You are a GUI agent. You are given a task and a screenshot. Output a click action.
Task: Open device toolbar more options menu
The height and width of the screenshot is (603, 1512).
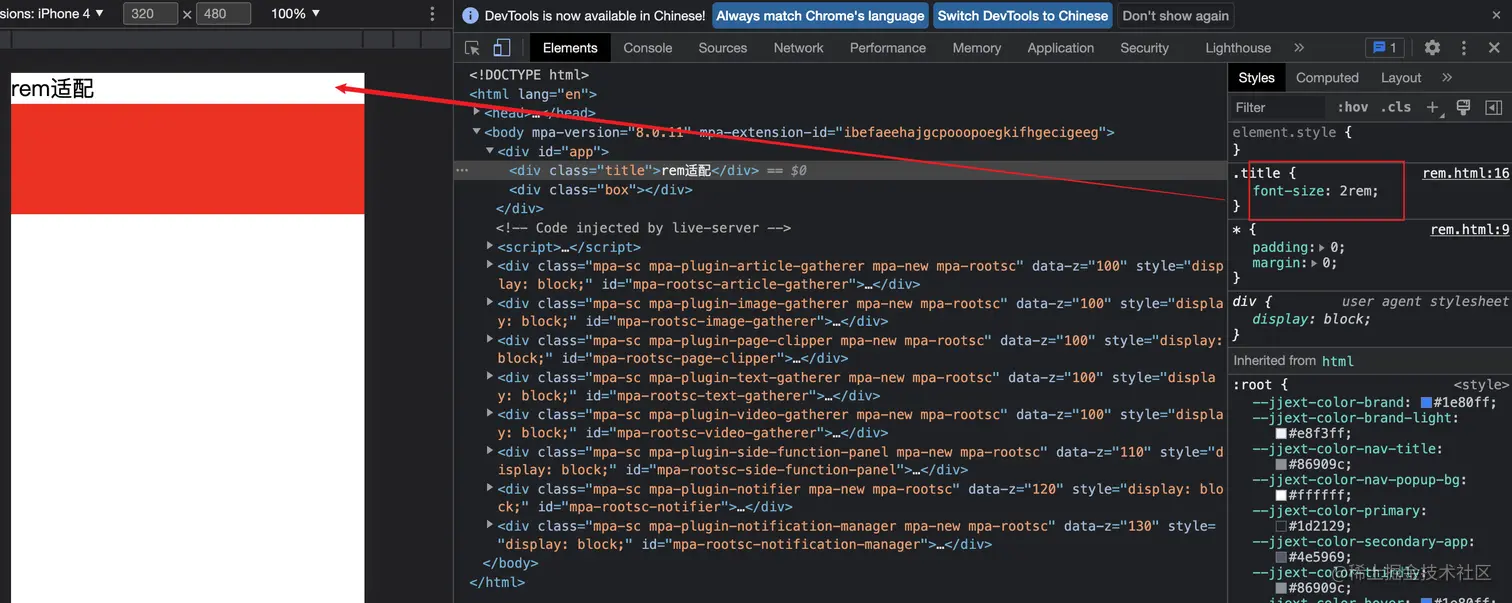pos(432,14)
